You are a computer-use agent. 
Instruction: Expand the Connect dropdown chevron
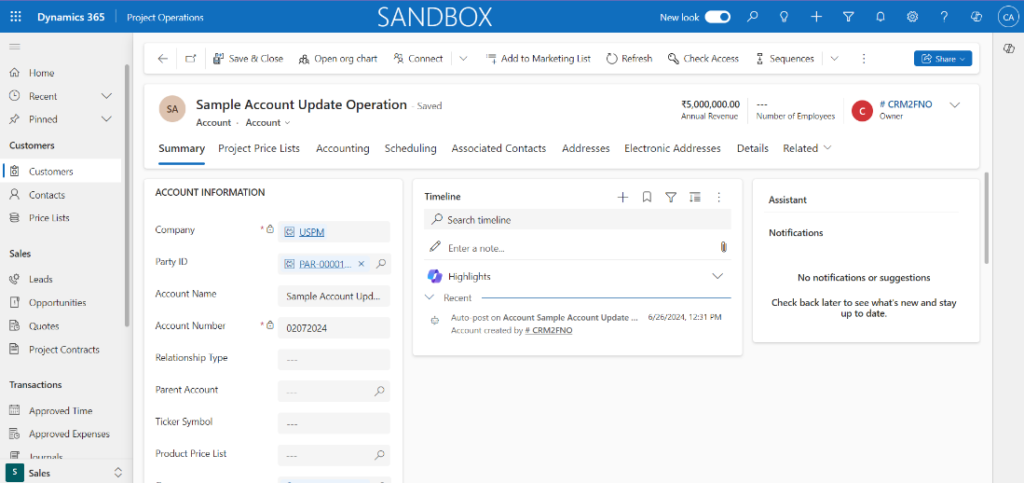[463, 59]
